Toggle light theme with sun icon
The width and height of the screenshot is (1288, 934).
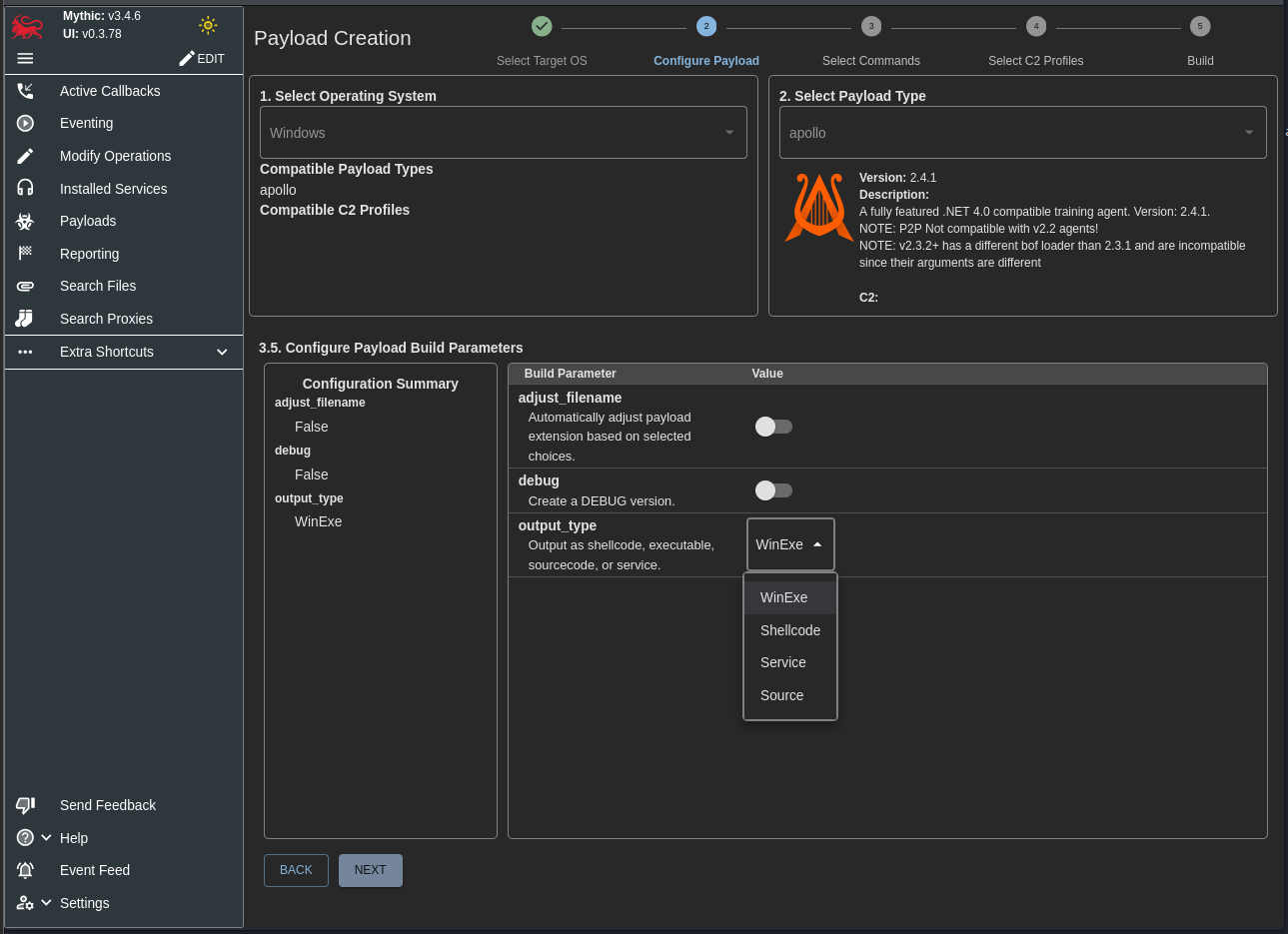pyautogui.click(x=208, y=25)
